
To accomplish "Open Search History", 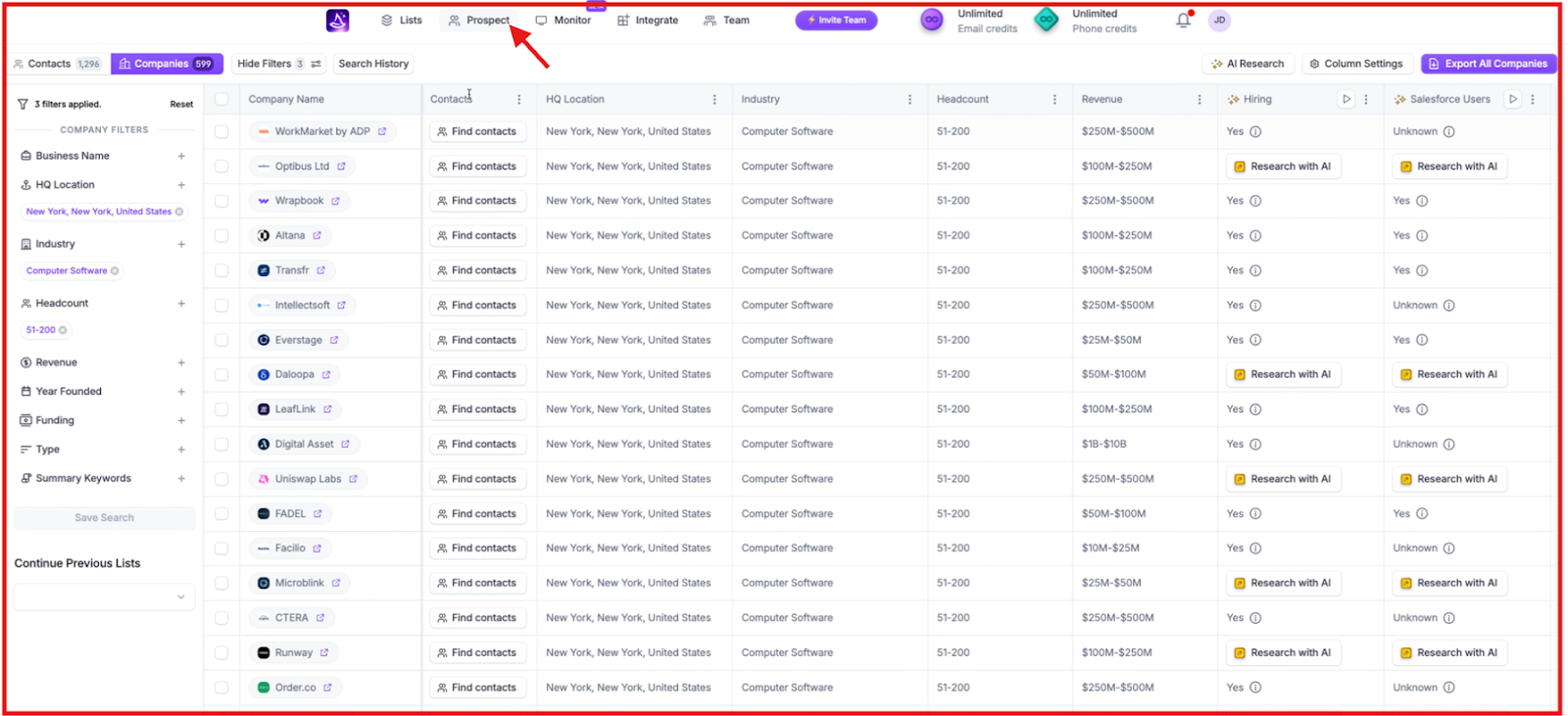I will [373, 64].
